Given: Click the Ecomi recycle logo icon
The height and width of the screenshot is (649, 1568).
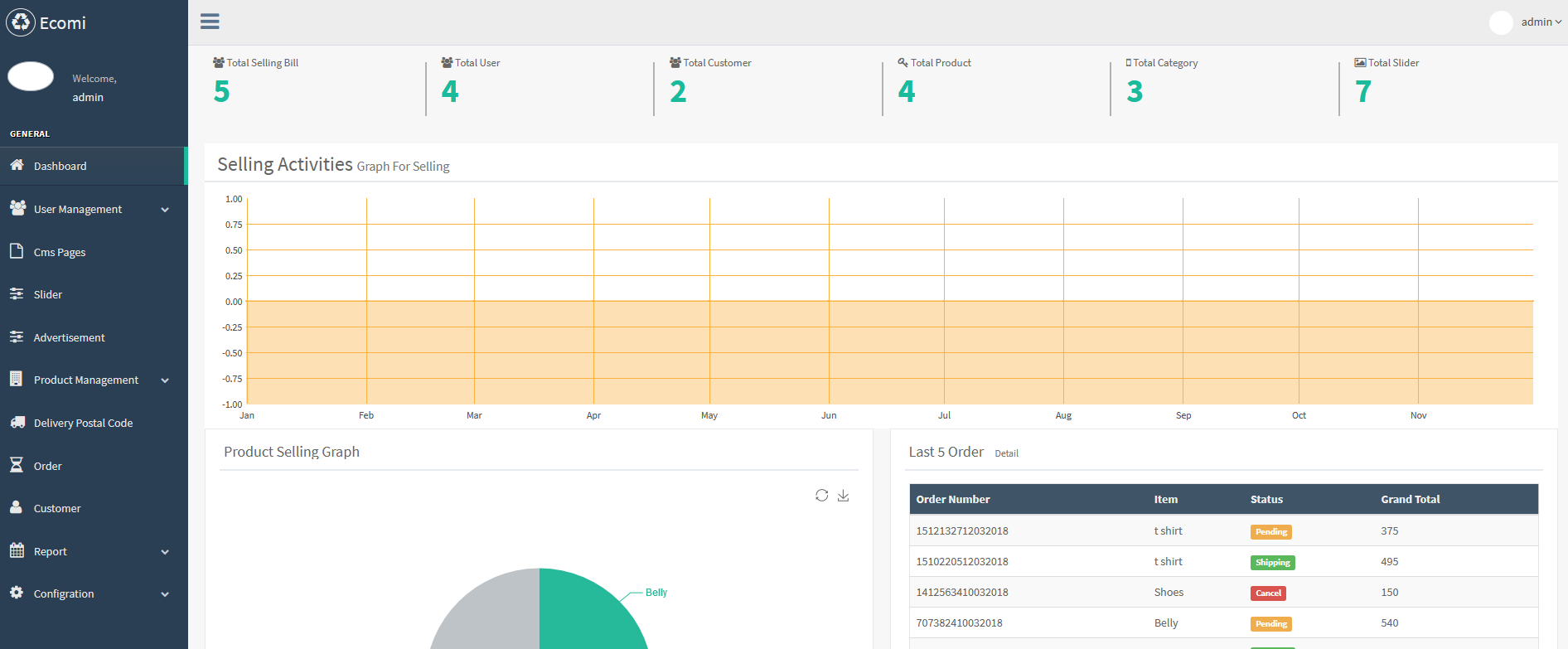Looking at the screenshot, I should tap(21, 22).
